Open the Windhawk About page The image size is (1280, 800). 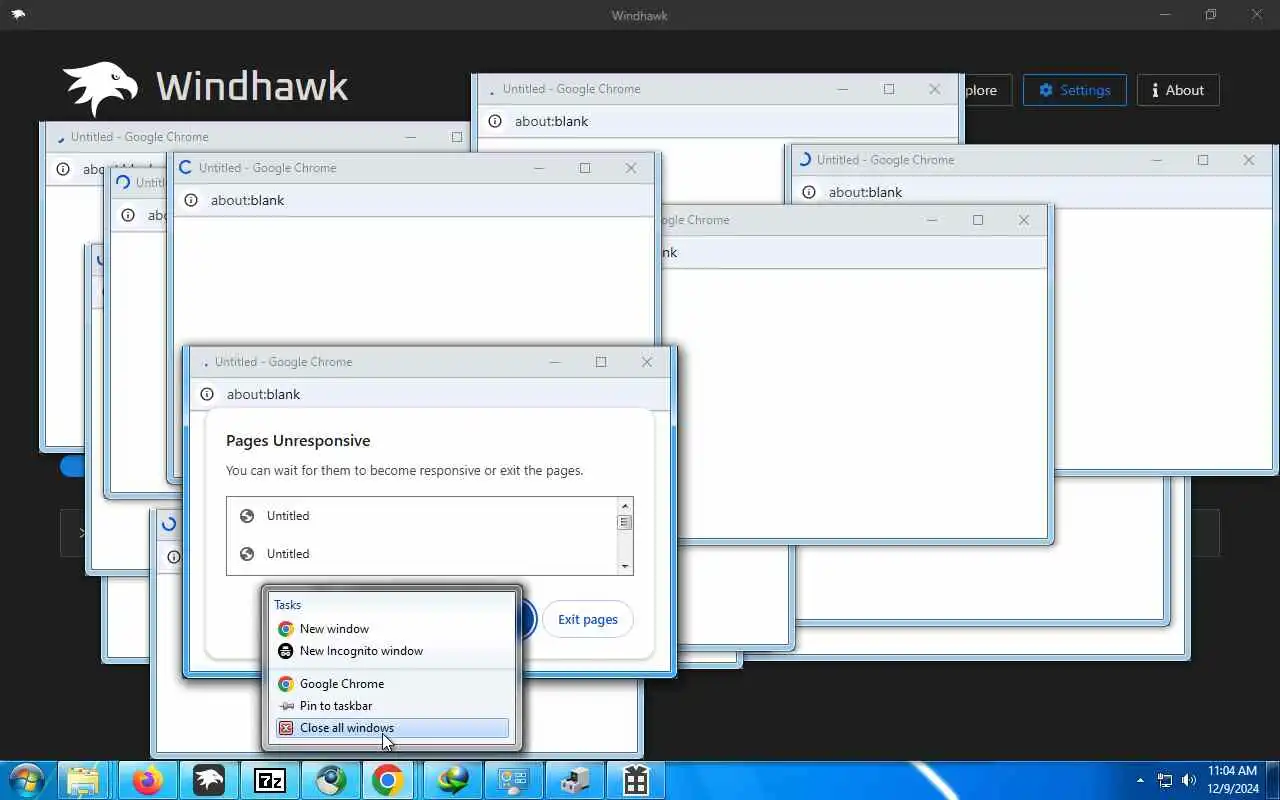[1178, 90]
